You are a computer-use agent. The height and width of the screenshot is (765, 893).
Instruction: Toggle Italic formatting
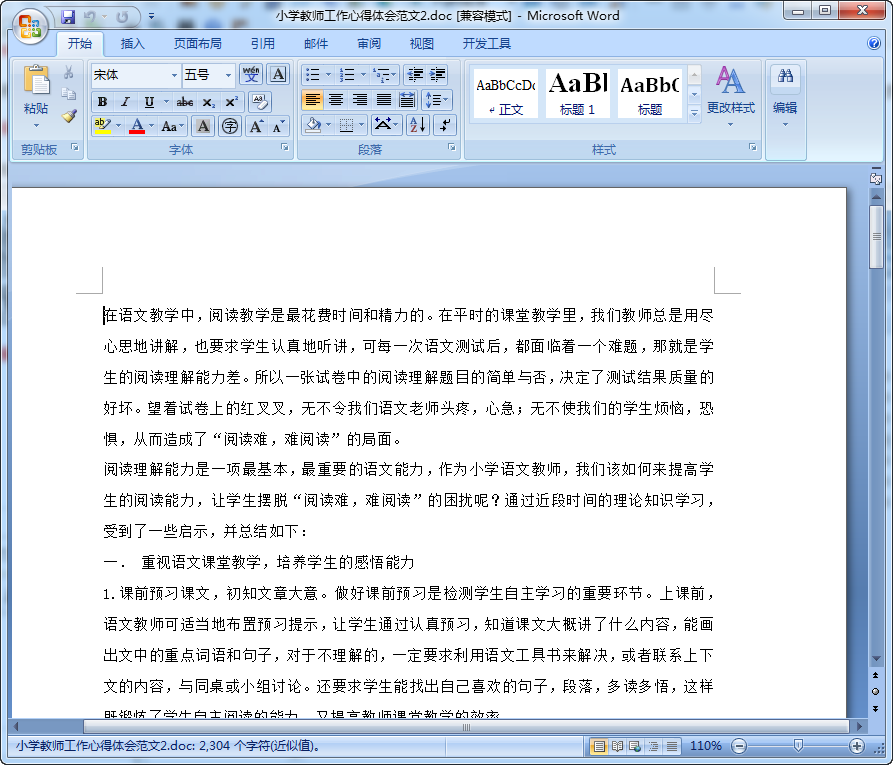coord(126,102)
